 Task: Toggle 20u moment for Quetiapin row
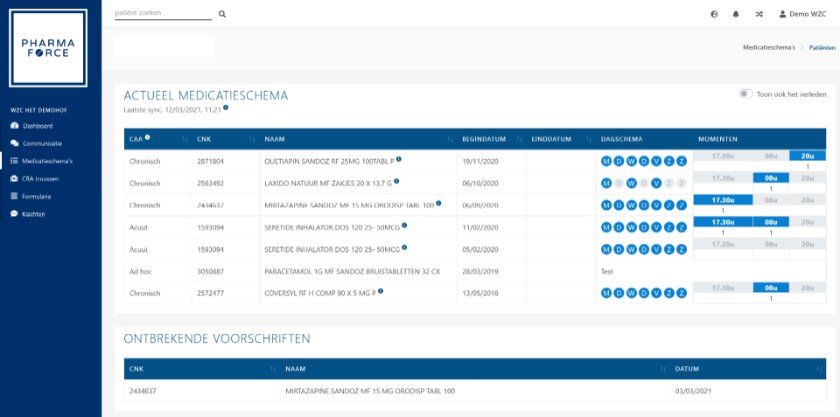[x=807, y=155]
